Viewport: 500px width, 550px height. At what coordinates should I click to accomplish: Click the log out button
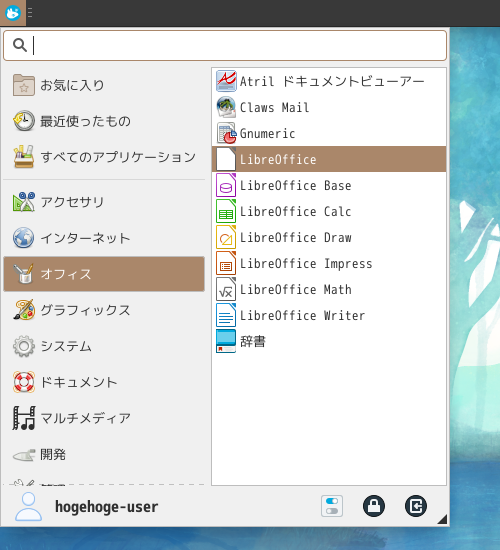coord(416,506)
